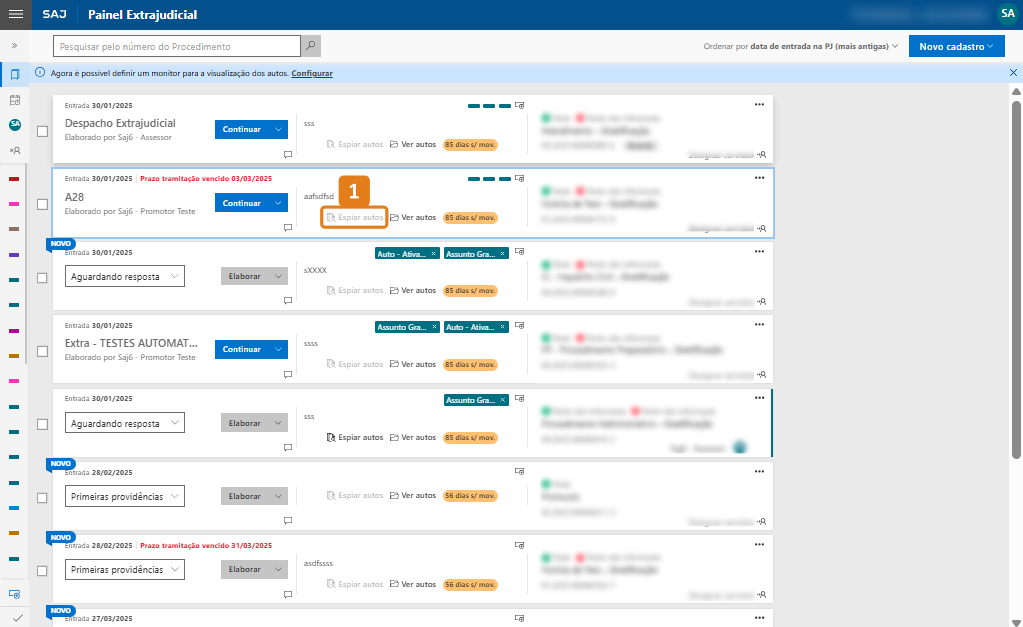Click the search magnifier icon
The image size is (1023, 627).
click(310, 45)
